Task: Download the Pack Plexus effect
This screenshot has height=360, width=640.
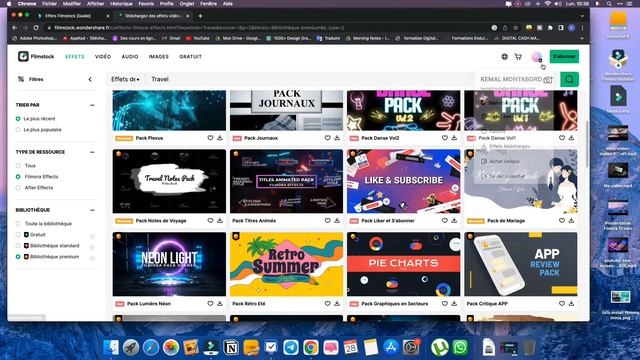Action: pos(220,138)
